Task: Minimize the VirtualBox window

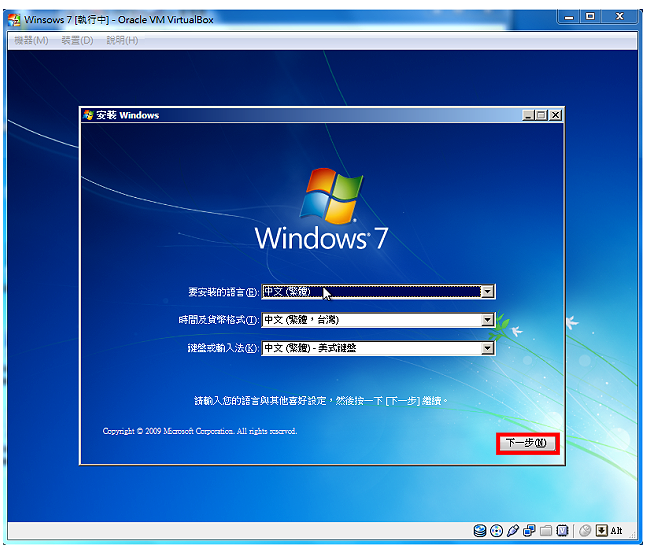Action: click(x=569, y=17)
